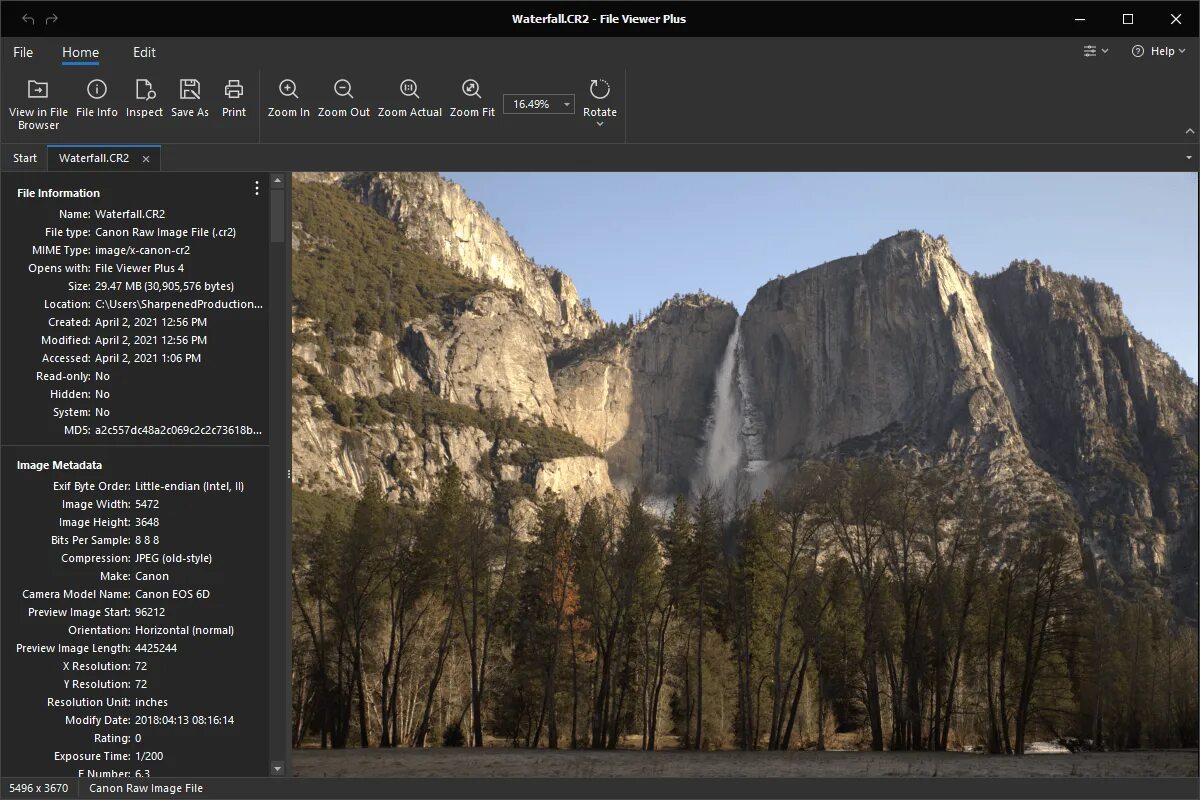
Task: Switch to the Edit ribbon tab
Action: (144, 52)
